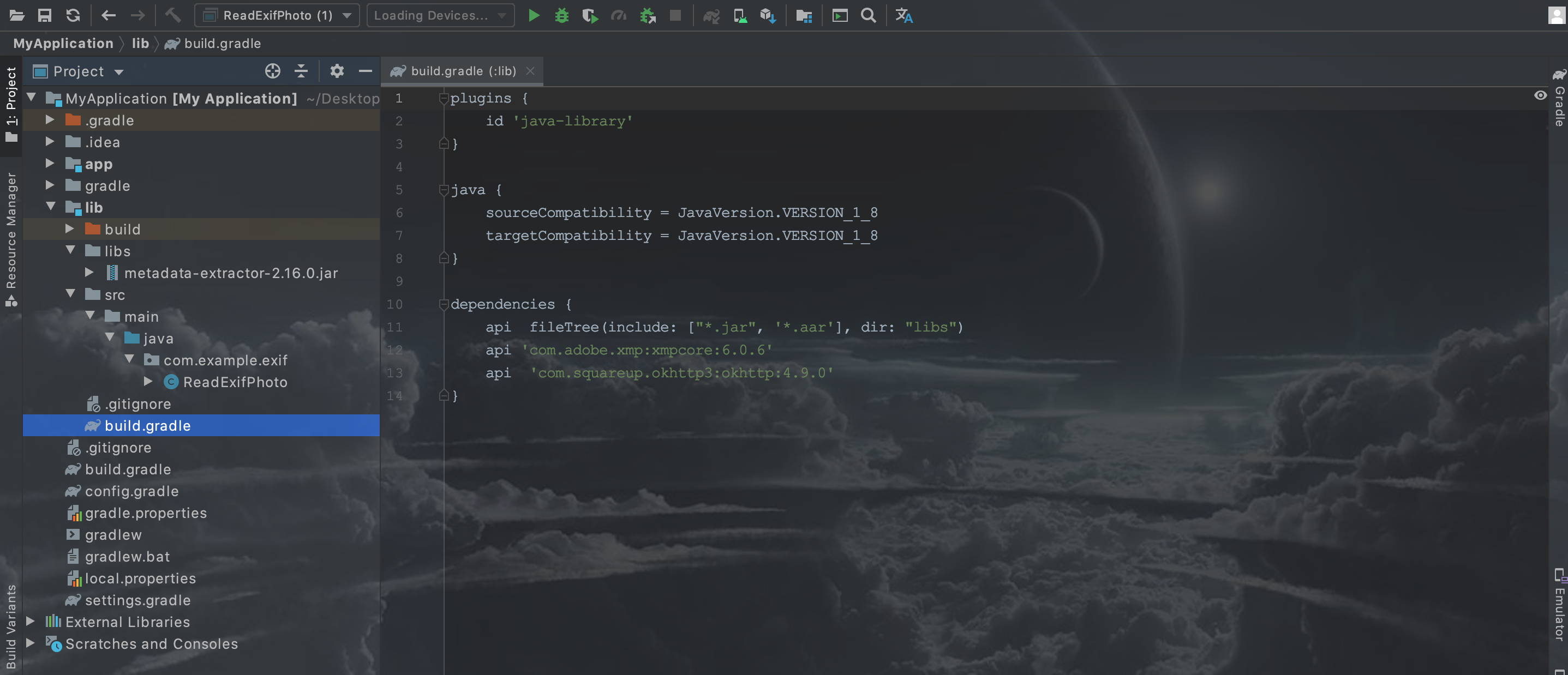The height and width of the screenshot is (675, 1568).
Task: Click the green Run button
Action: pyautogui.click(x=533, y=15)
